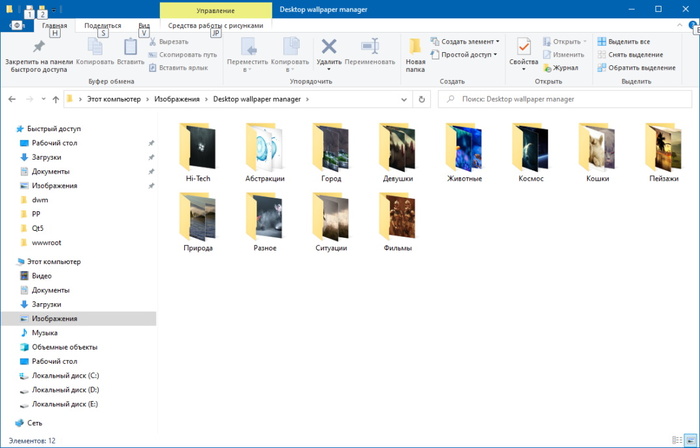
Task: Open the Поделиться ribbon tab
Action: tap(102, 25)
